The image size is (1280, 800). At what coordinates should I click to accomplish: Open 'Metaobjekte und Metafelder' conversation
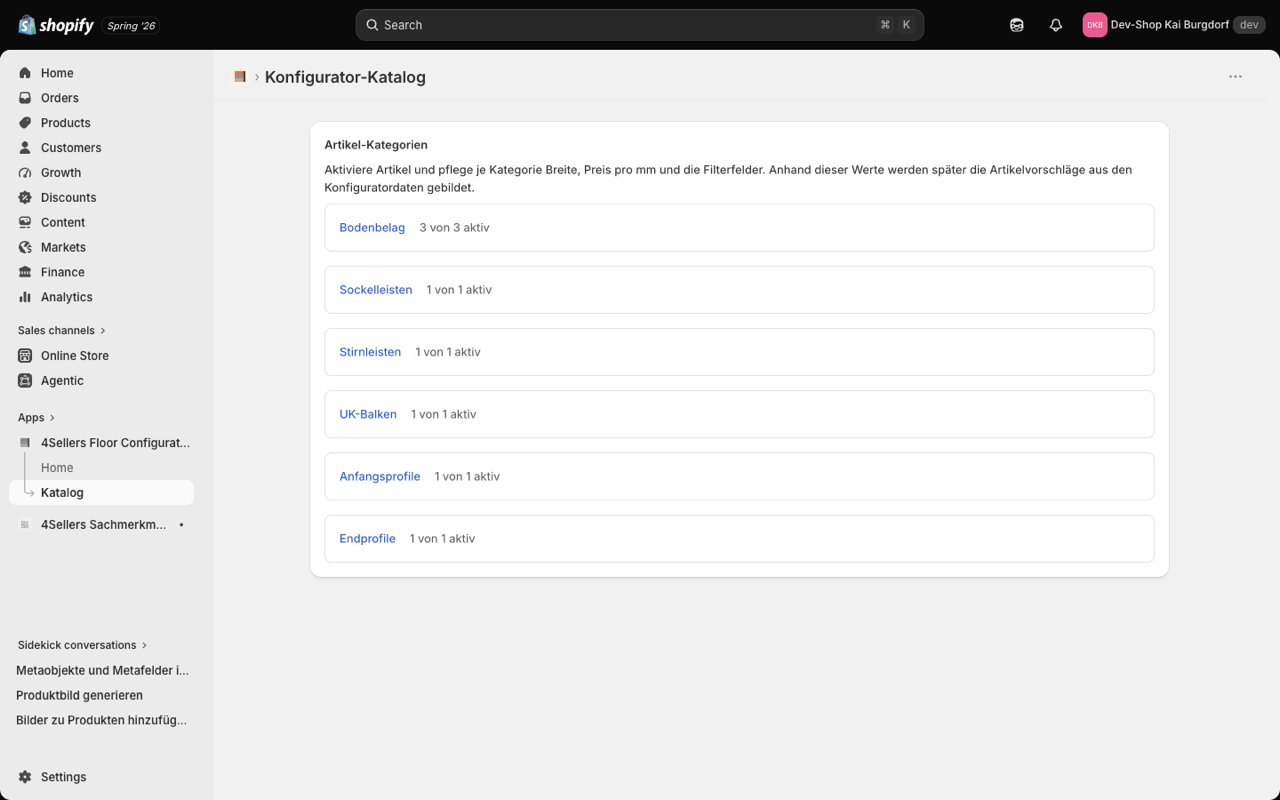point(102,670)
